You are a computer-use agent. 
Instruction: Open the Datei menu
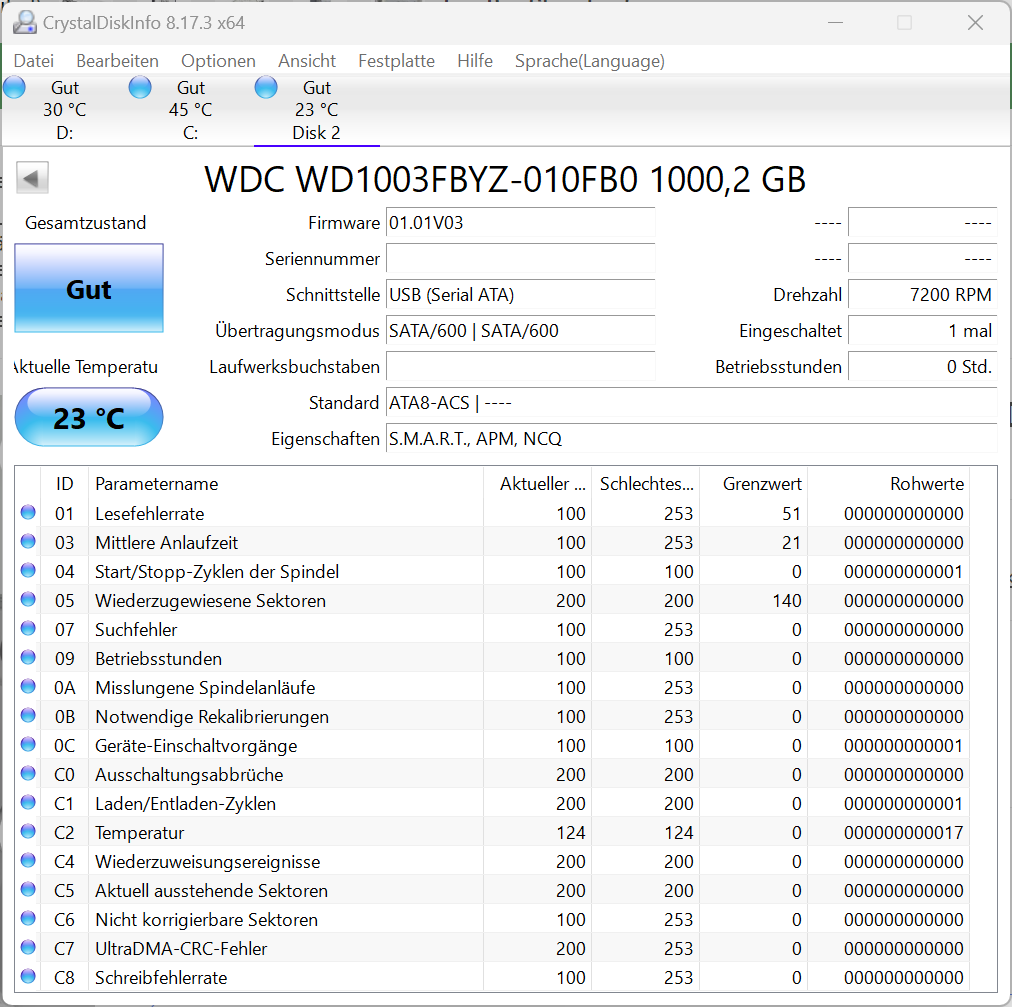(33, 61)
